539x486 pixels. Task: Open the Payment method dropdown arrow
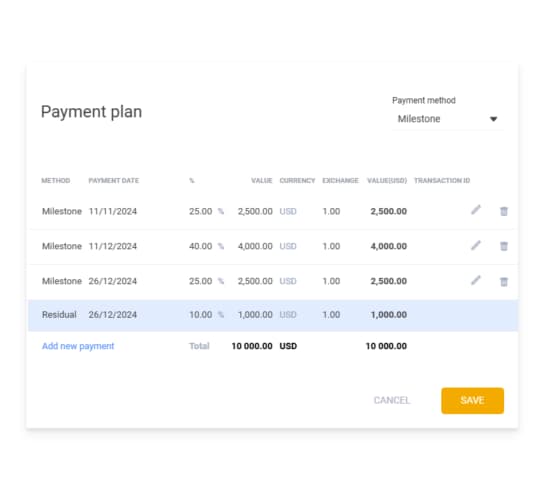(493, 119)
